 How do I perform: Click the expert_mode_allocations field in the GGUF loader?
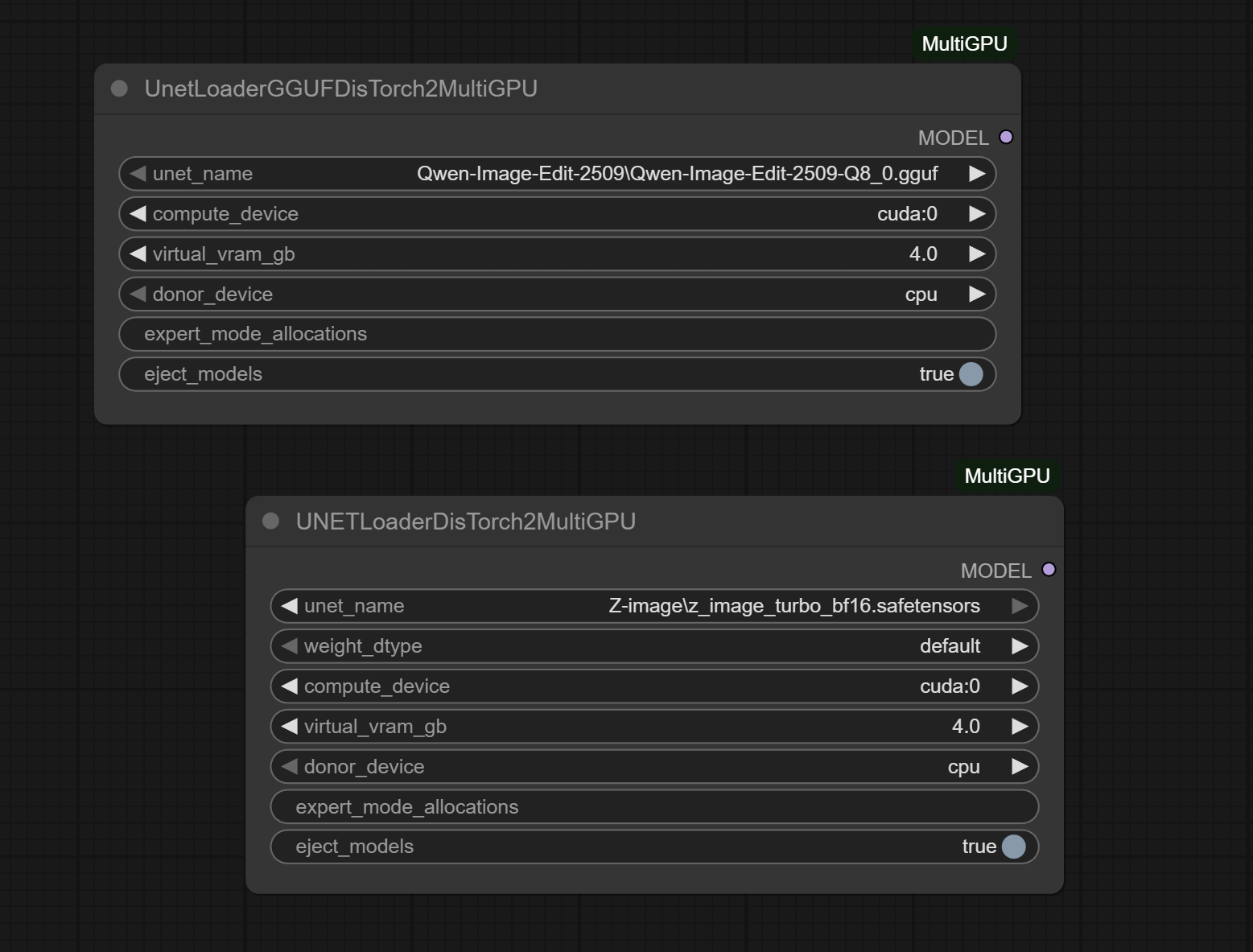pos(558,334)
